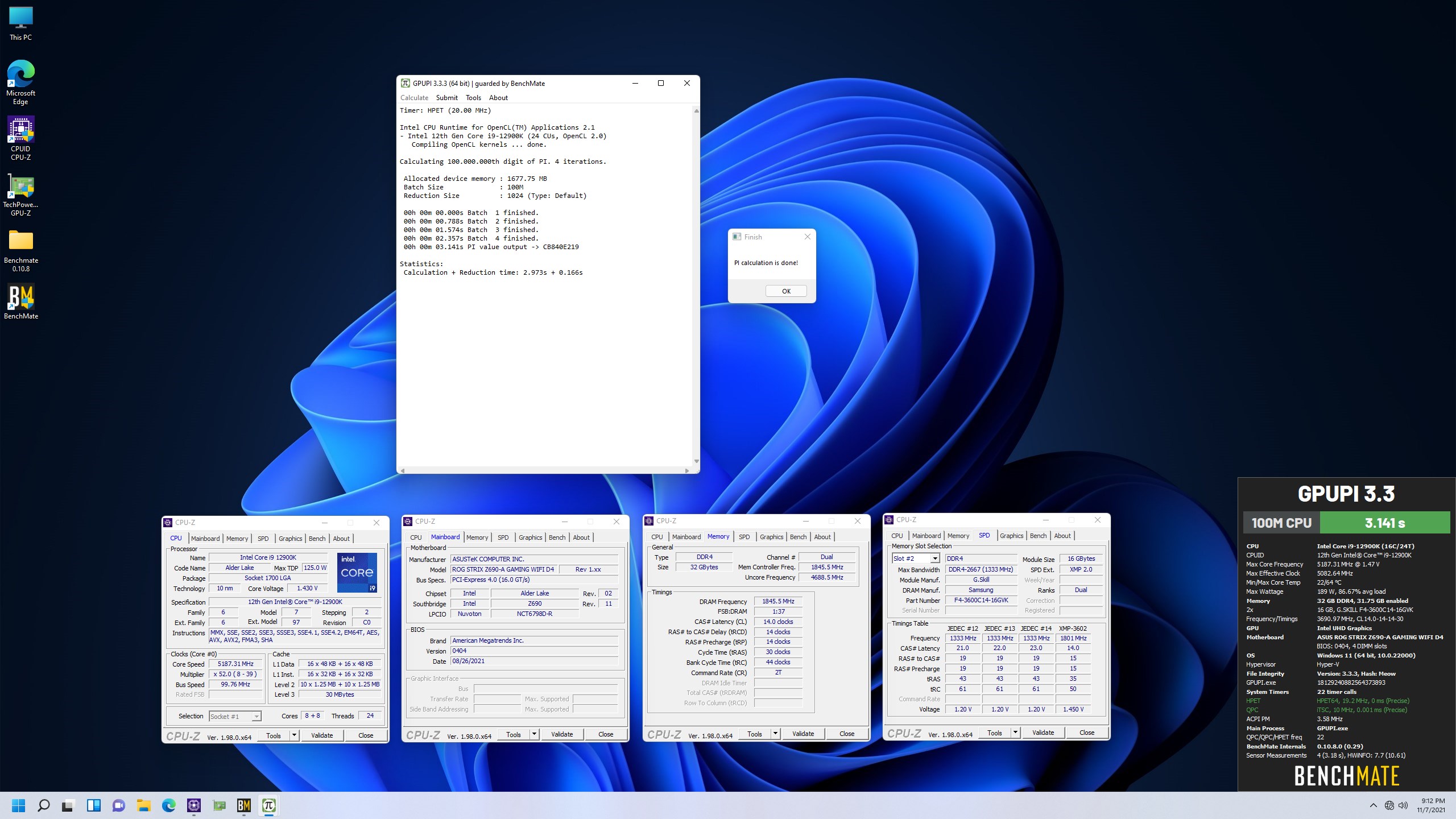Show hidden tray icons chevron
Viewport: 1456px width, 819px height.
pyautogui.click(x=1373, y=805)
